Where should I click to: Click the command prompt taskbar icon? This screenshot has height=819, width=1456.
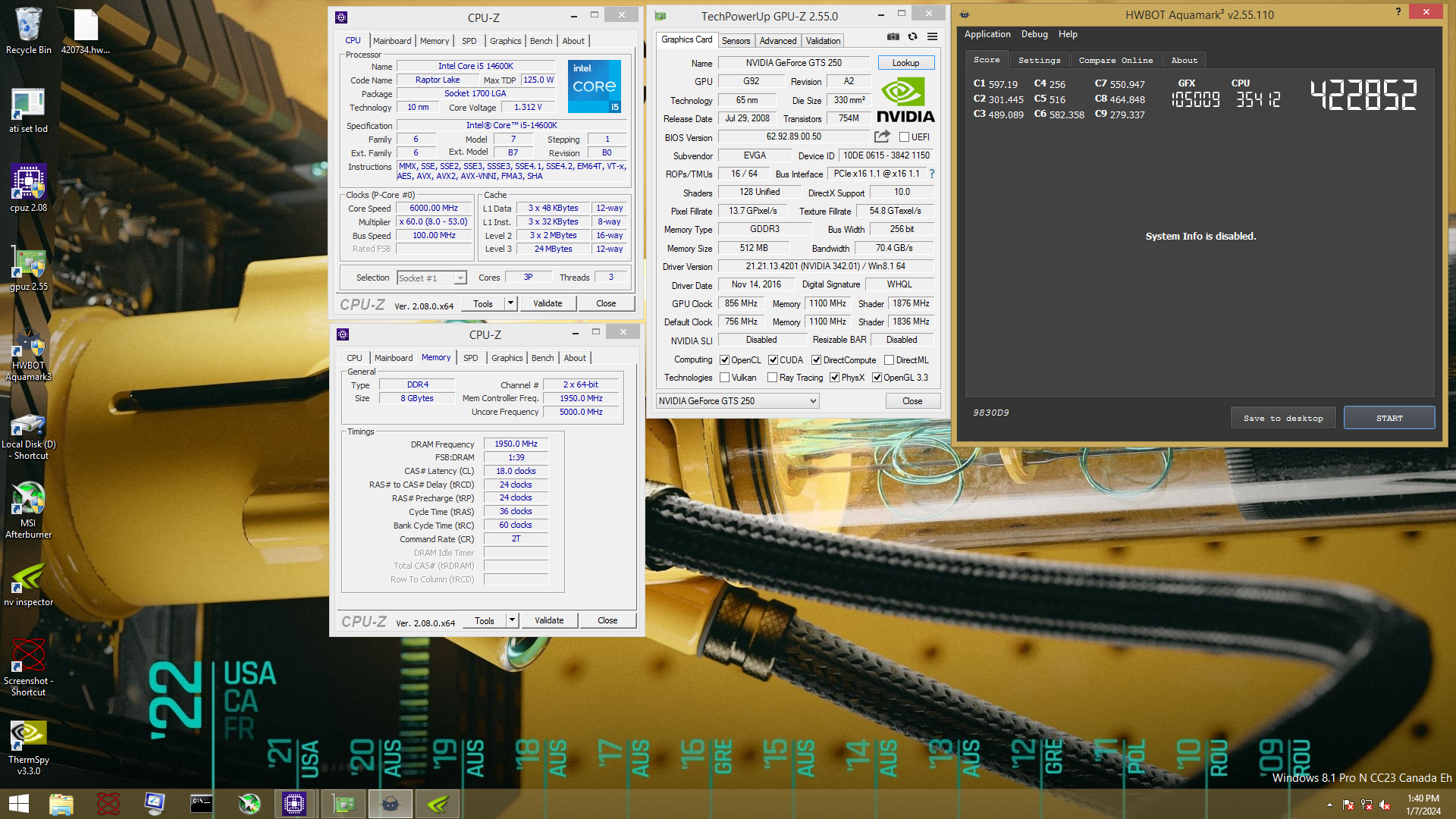click(202, 804)
